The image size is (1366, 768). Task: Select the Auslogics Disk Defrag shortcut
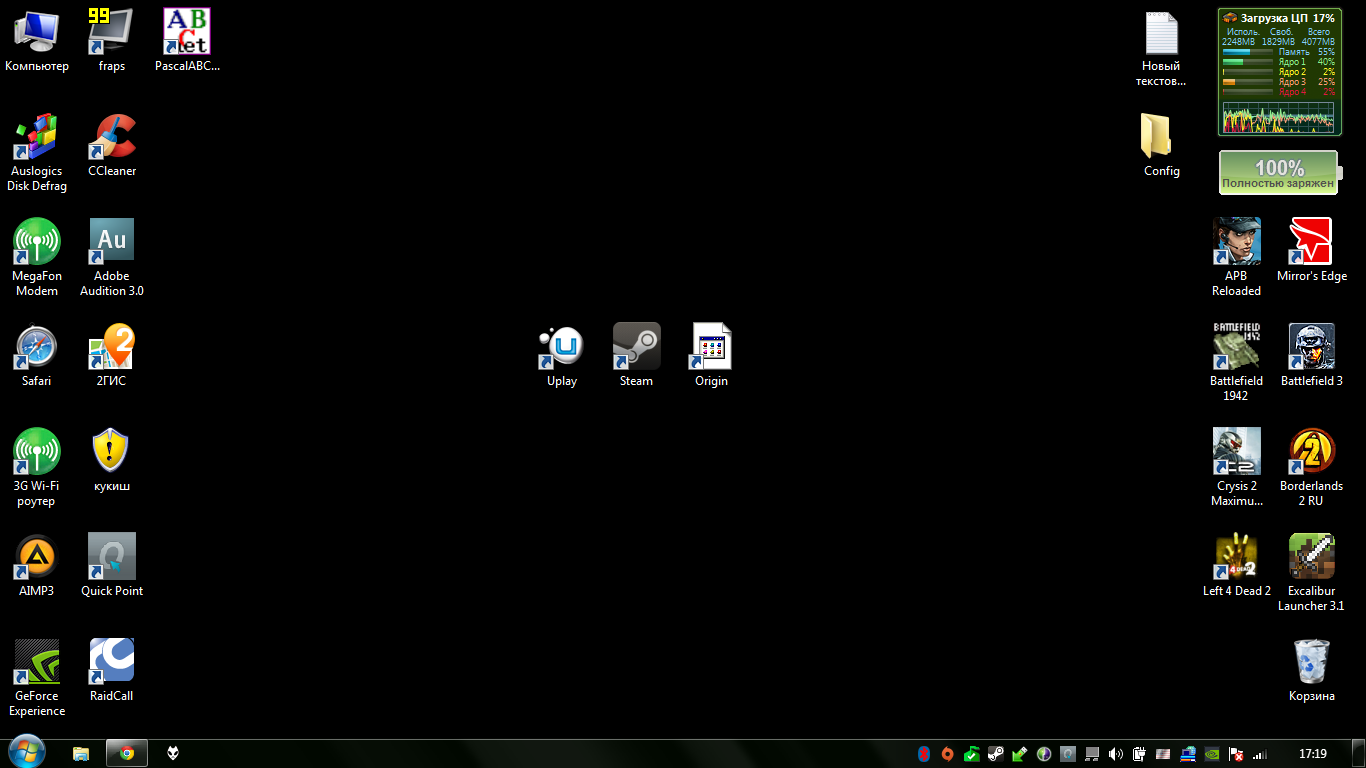click(37, 152)
